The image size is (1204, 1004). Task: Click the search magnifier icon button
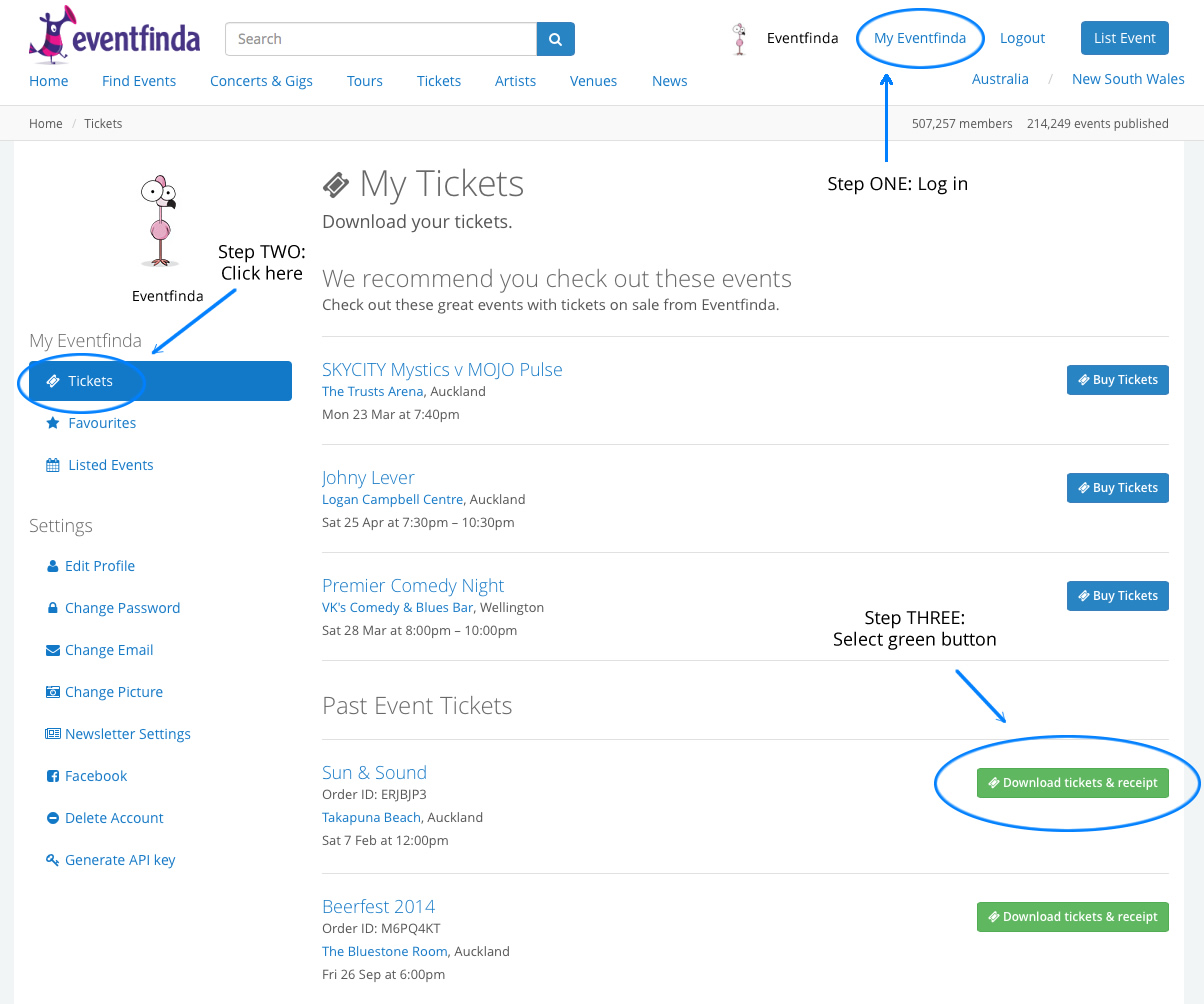[x=555, y=39]
